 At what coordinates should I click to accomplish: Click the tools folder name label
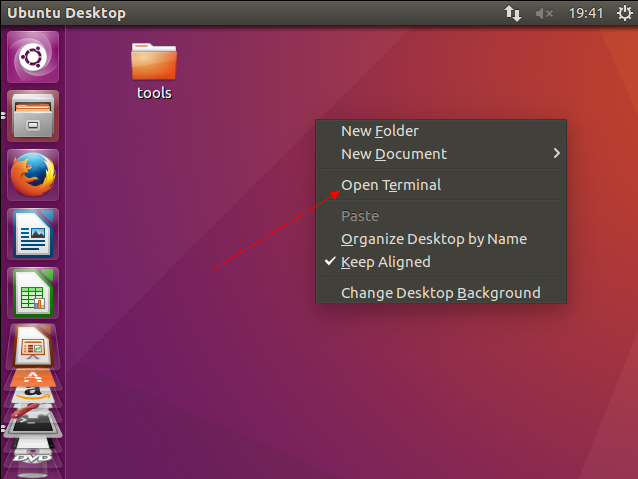click(x=154, y=93)
